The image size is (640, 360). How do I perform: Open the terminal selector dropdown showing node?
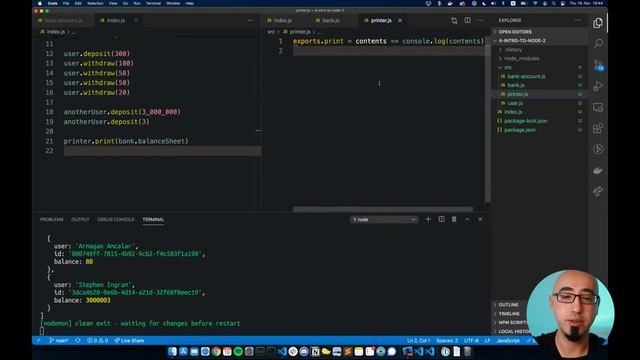[384, 220]
